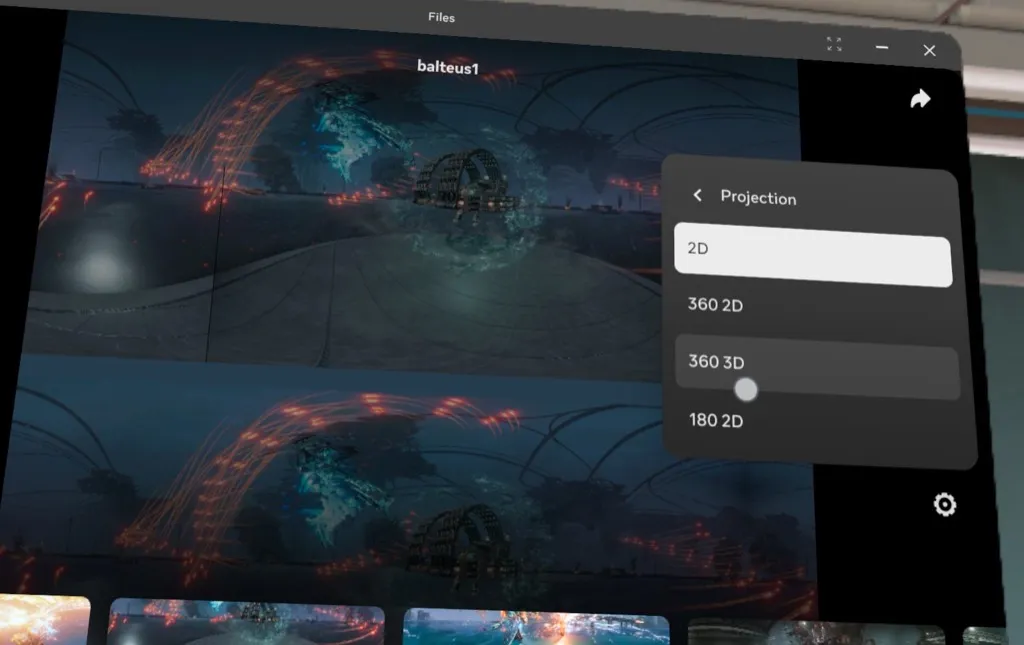Pick the 360 3D projection mode
Viewport: 1024px width, 645px height.
point(817,366)
